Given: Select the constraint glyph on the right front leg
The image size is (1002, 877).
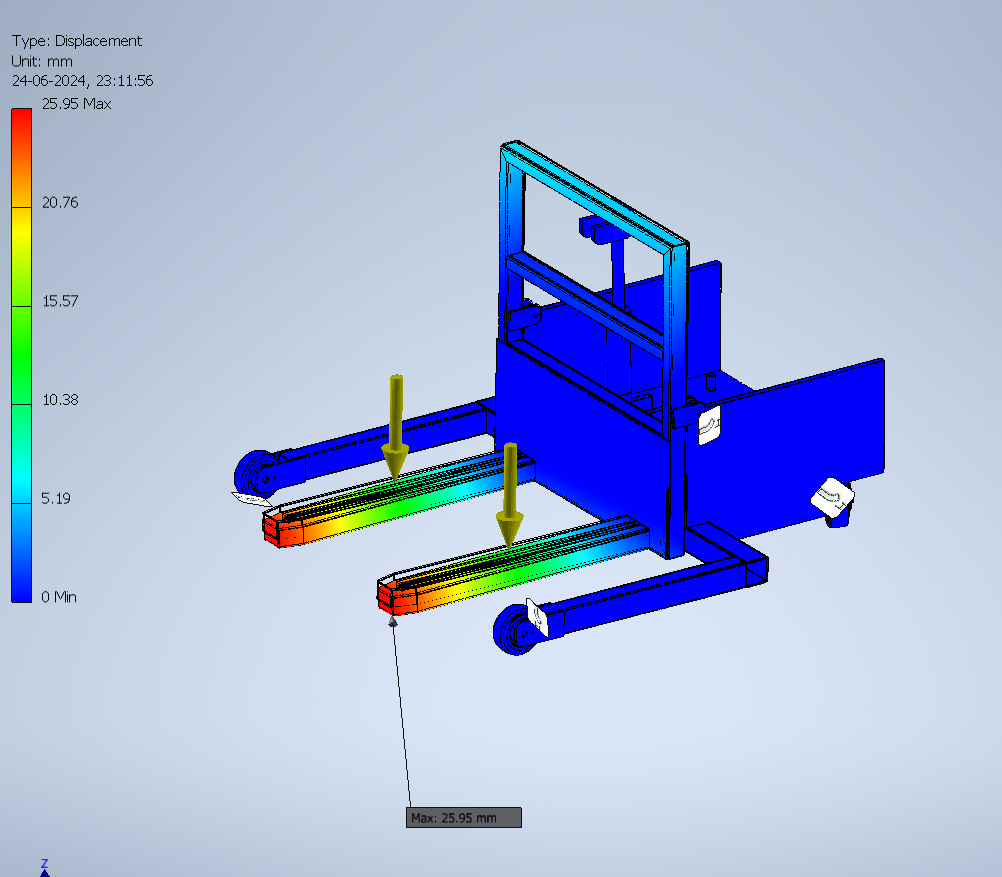Looking at the screenshot, I should 535,615.
